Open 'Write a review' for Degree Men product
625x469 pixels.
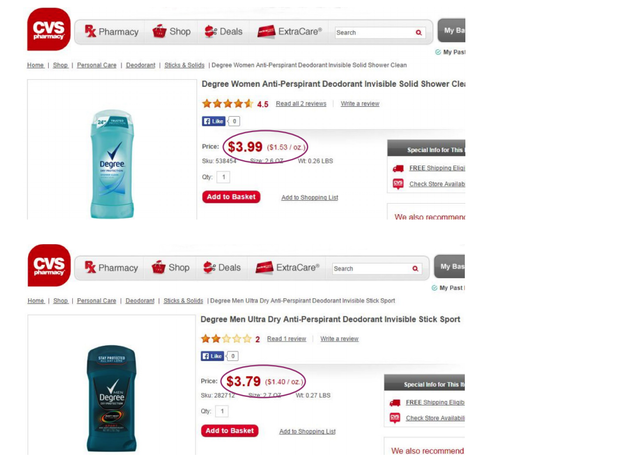[339, 339]
